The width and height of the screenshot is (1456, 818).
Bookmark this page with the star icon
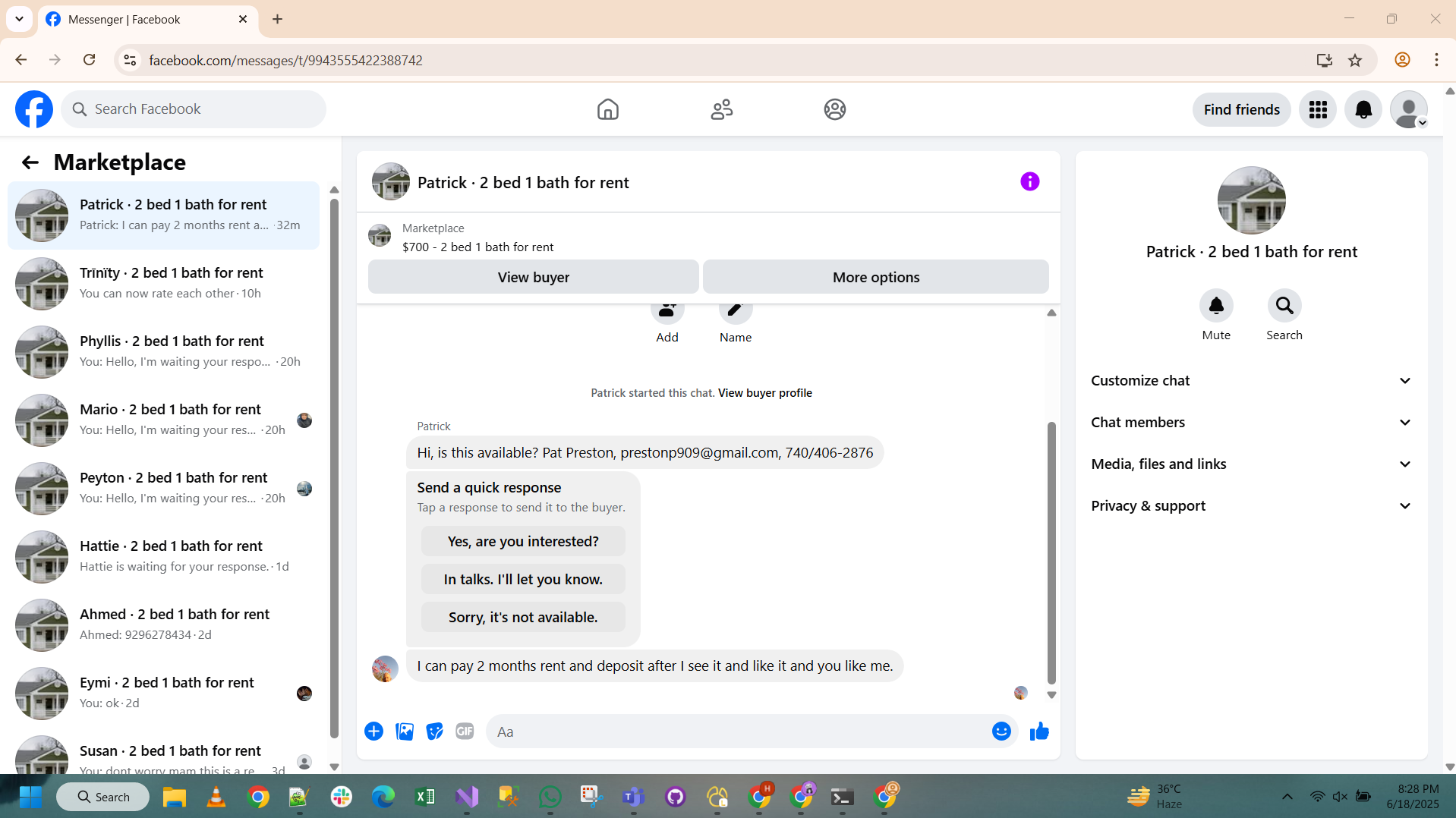1355,60
